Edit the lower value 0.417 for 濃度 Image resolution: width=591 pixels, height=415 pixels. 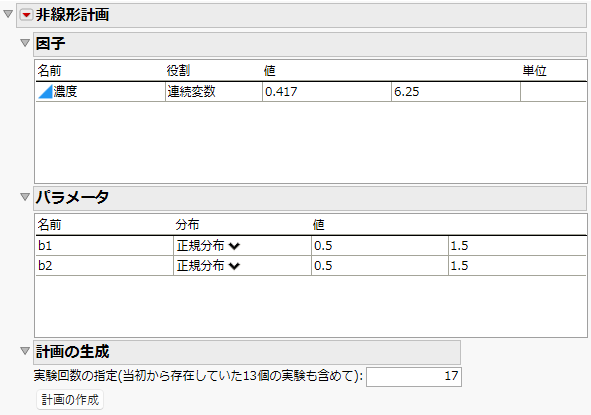click(x=327, y=92)
